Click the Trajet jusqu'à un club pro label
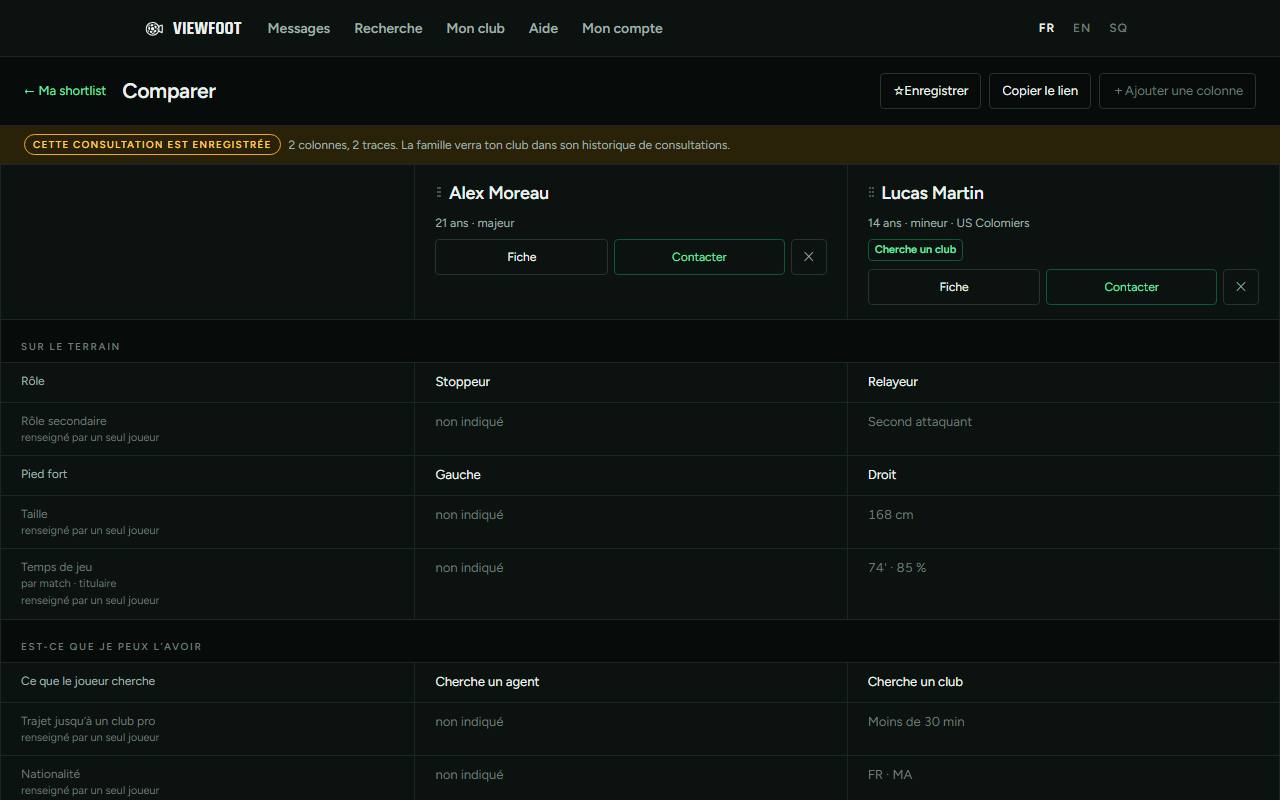The width and height of the screenshot is (1280, 800). [x=88, y=721]
